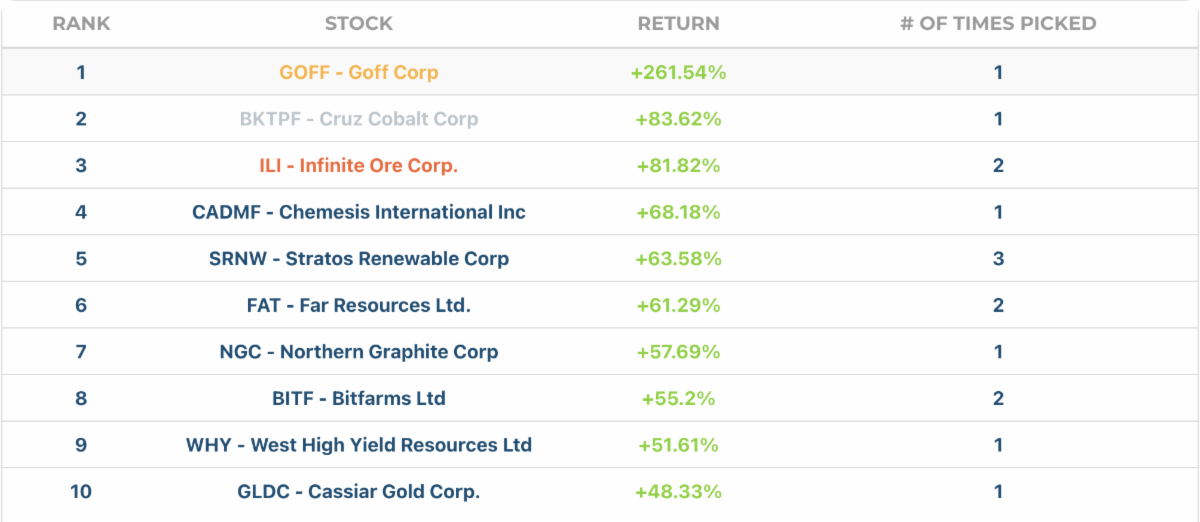Screen dimensions: 1200x522
Task: Open GLDC - Cassiar Gold Corp. link
Action: pos(359,492)
